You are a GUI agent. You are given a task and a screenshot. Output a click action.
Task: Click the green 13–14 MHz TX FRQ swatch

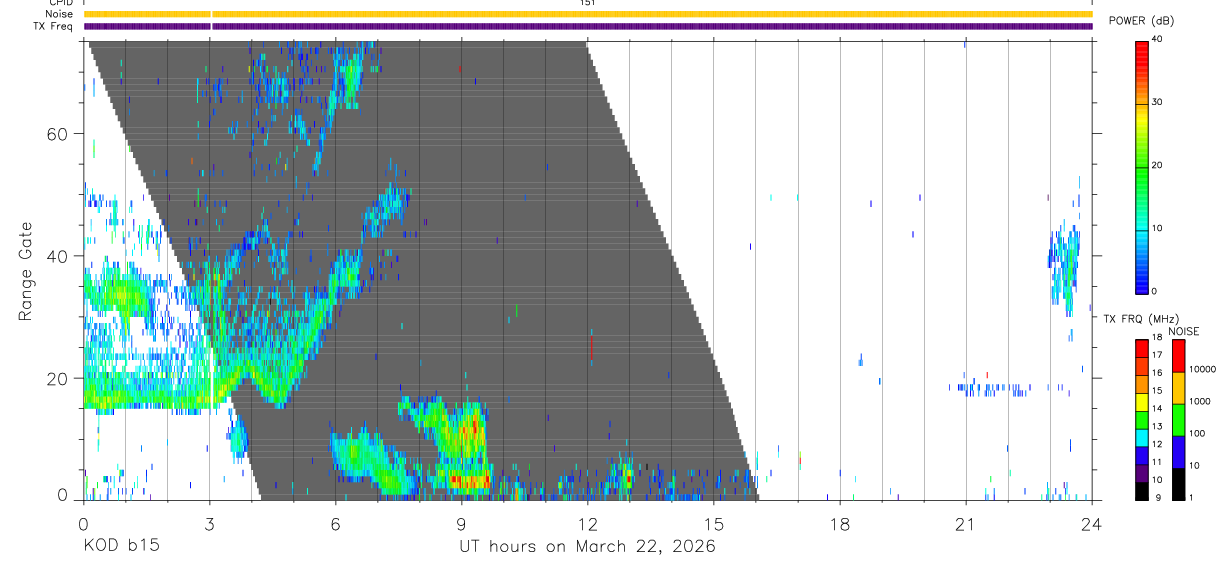click(x=1141, y=420)
